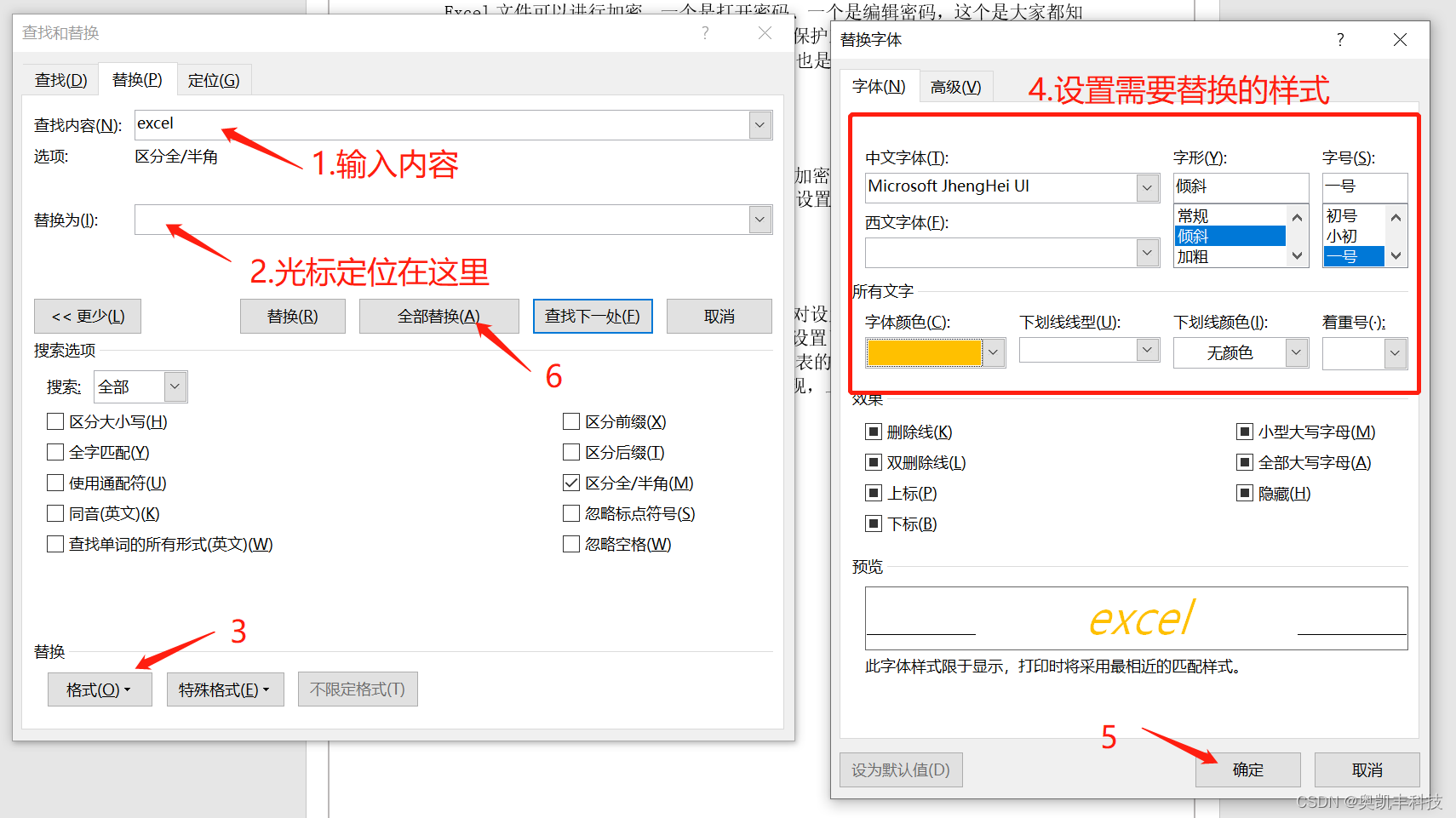Image resolution: width=1456 pixels, height=818 pixels.
Task: Click the 查找下一处(F) button
Action: coord(593,317)
